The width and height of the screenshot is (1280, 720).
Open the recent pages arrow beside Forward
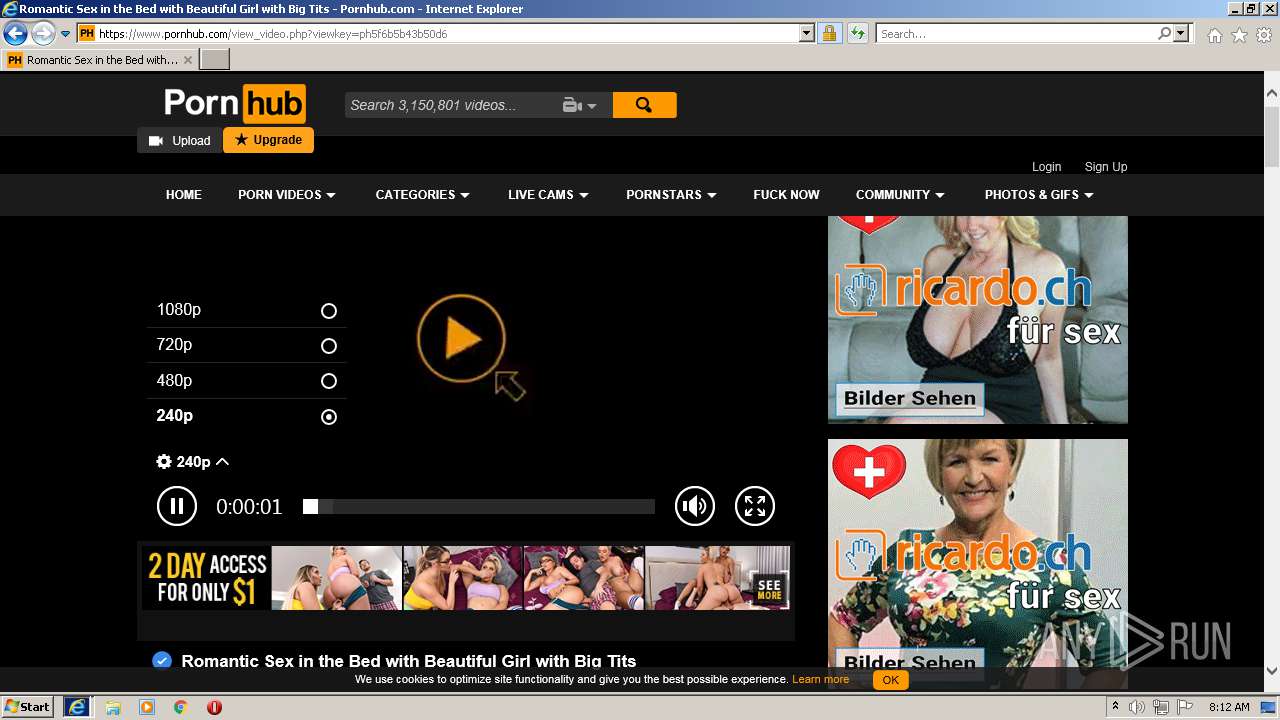[x=65, y=34]
